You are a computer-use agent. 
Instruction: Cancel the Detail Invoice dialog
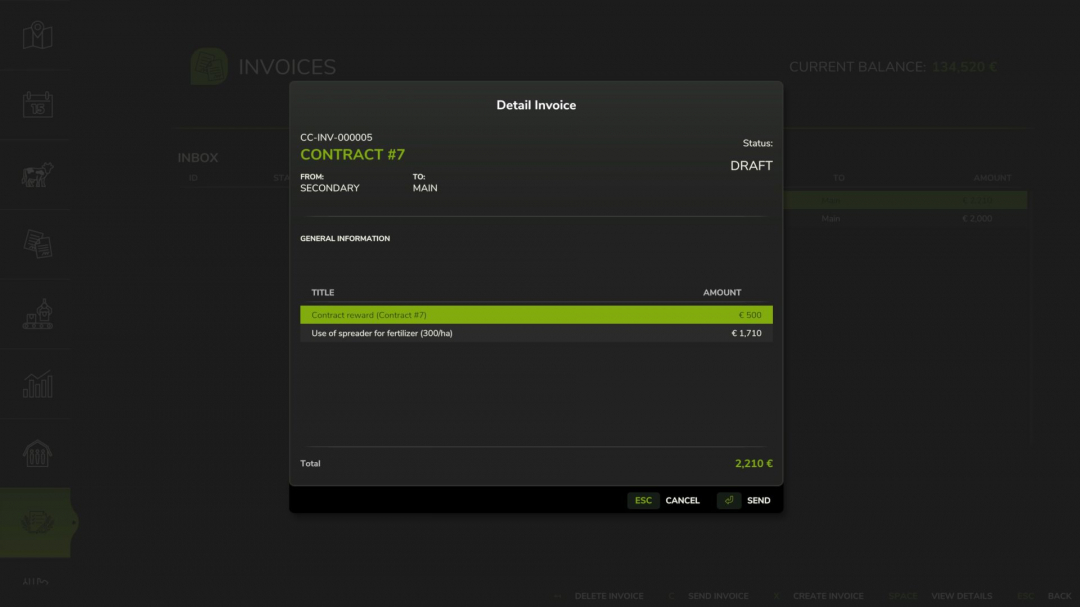pyautogui.click(x=682, y=500)
